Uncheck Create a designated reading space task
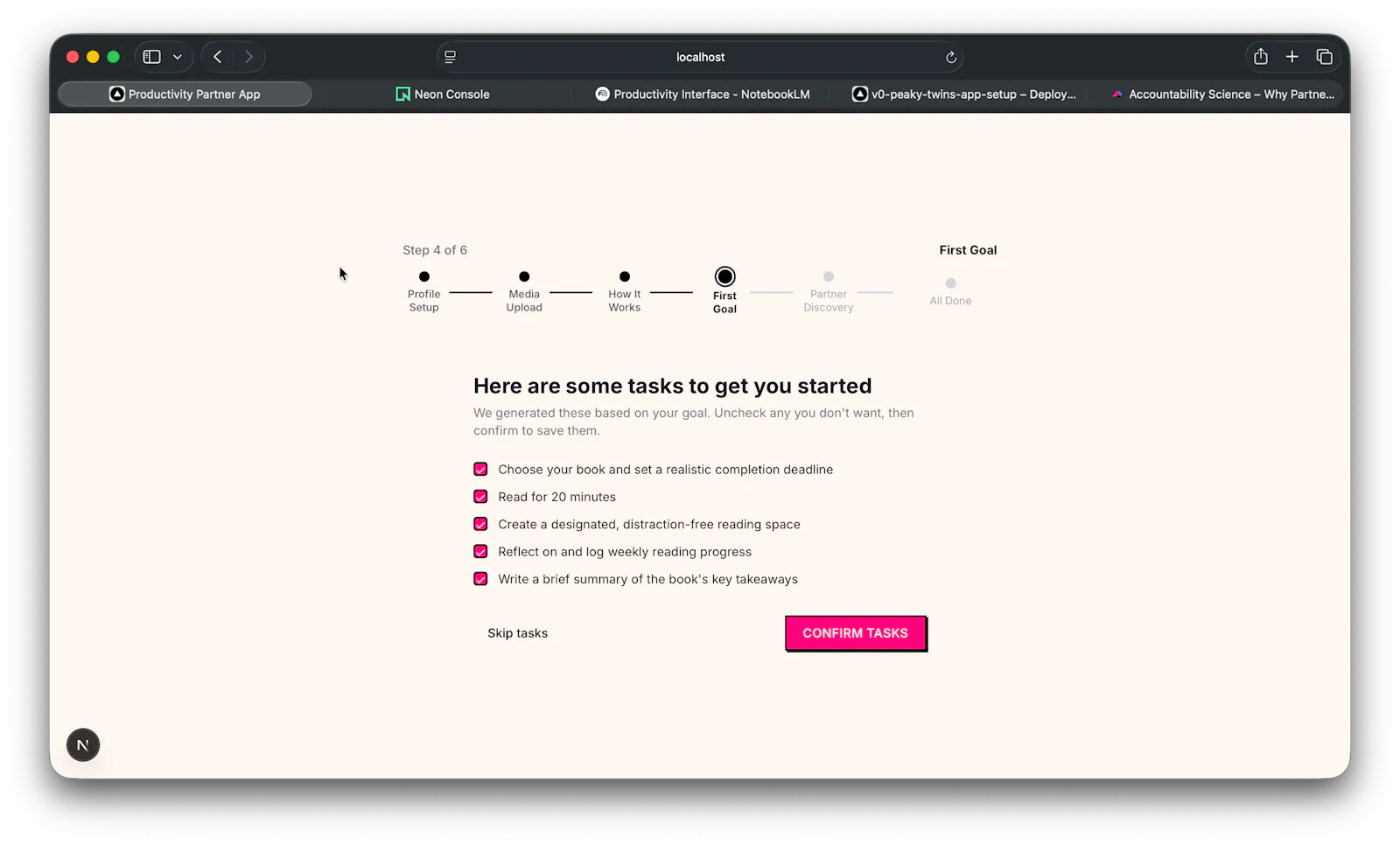This screenshot has height=844, width=1400. click(480, 524)
